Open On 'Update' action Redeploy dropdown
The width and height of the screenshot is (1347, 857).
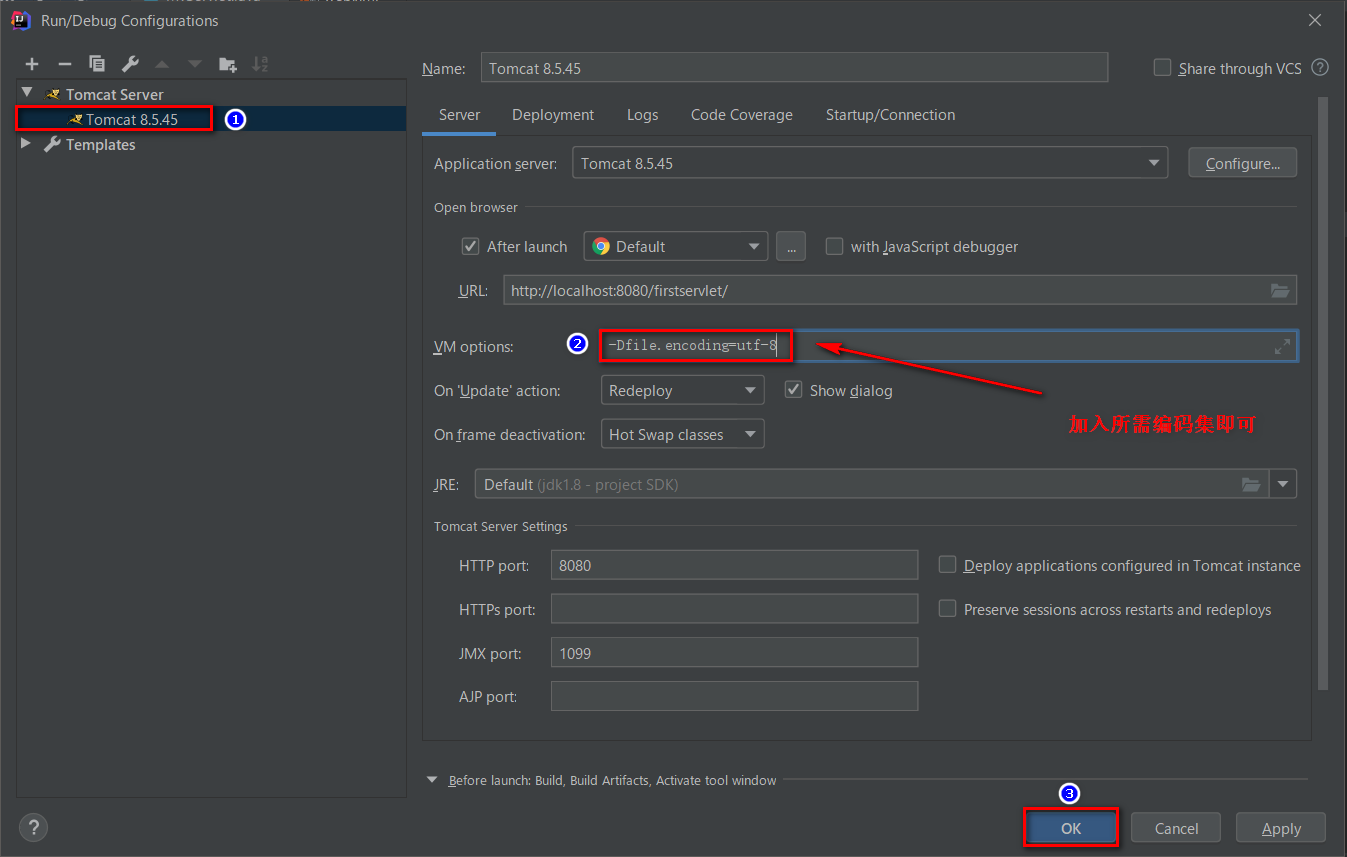[x=682, y=390]
